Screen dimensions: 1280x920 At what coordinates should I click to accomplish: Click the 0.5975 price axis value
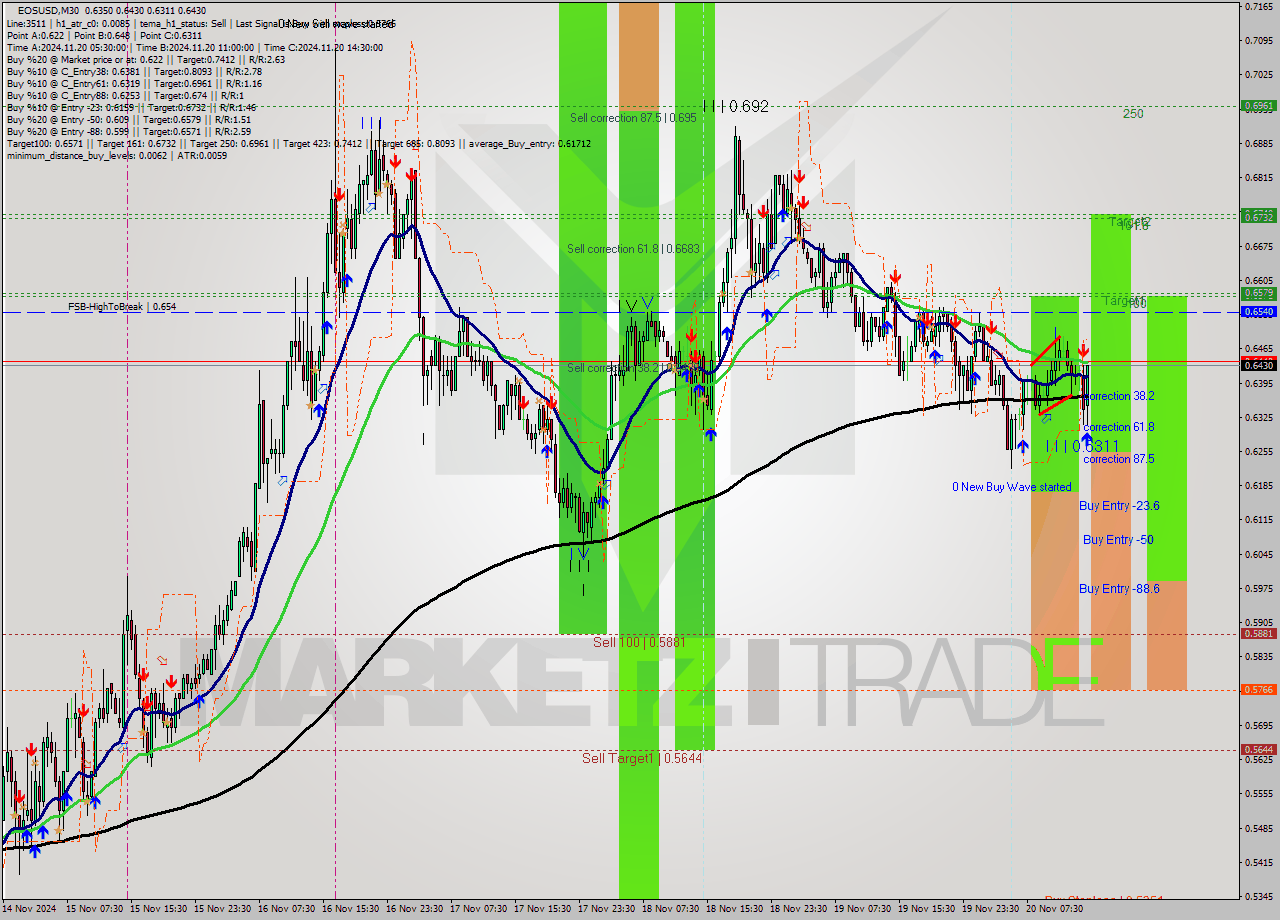click(1258, 588)
